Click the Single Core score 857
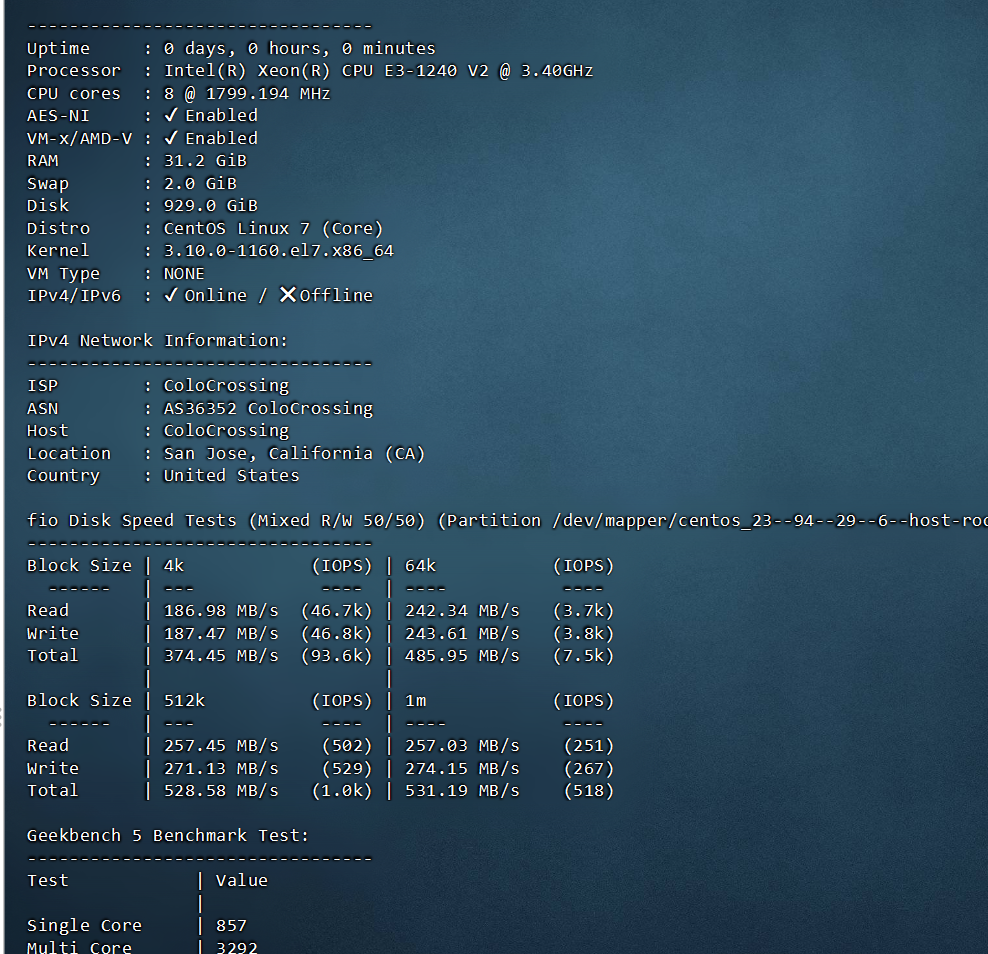This screenshot has width=988, height=954. (x=231, y=926)
